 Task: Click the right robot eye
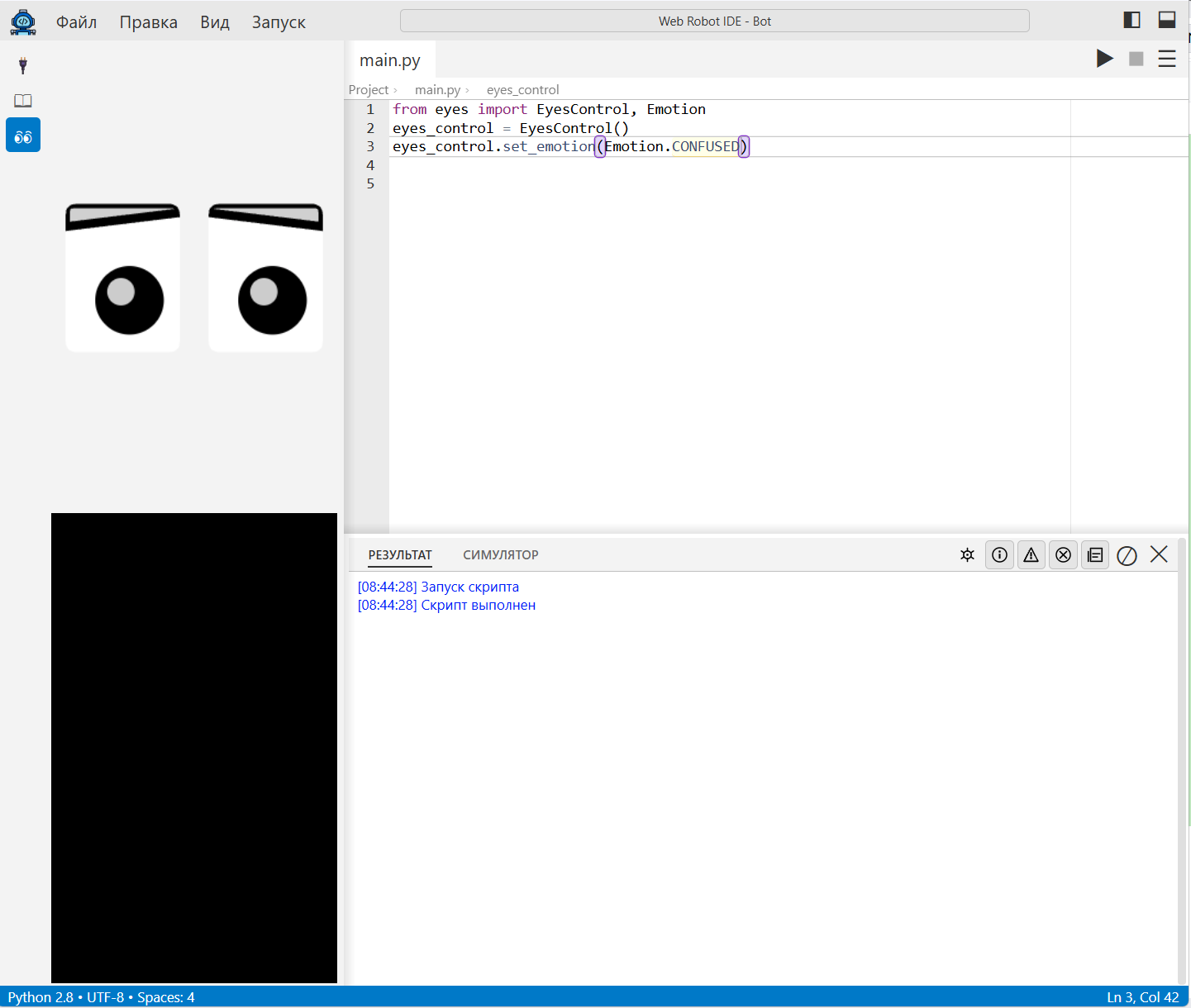click(x=265, y=278)
